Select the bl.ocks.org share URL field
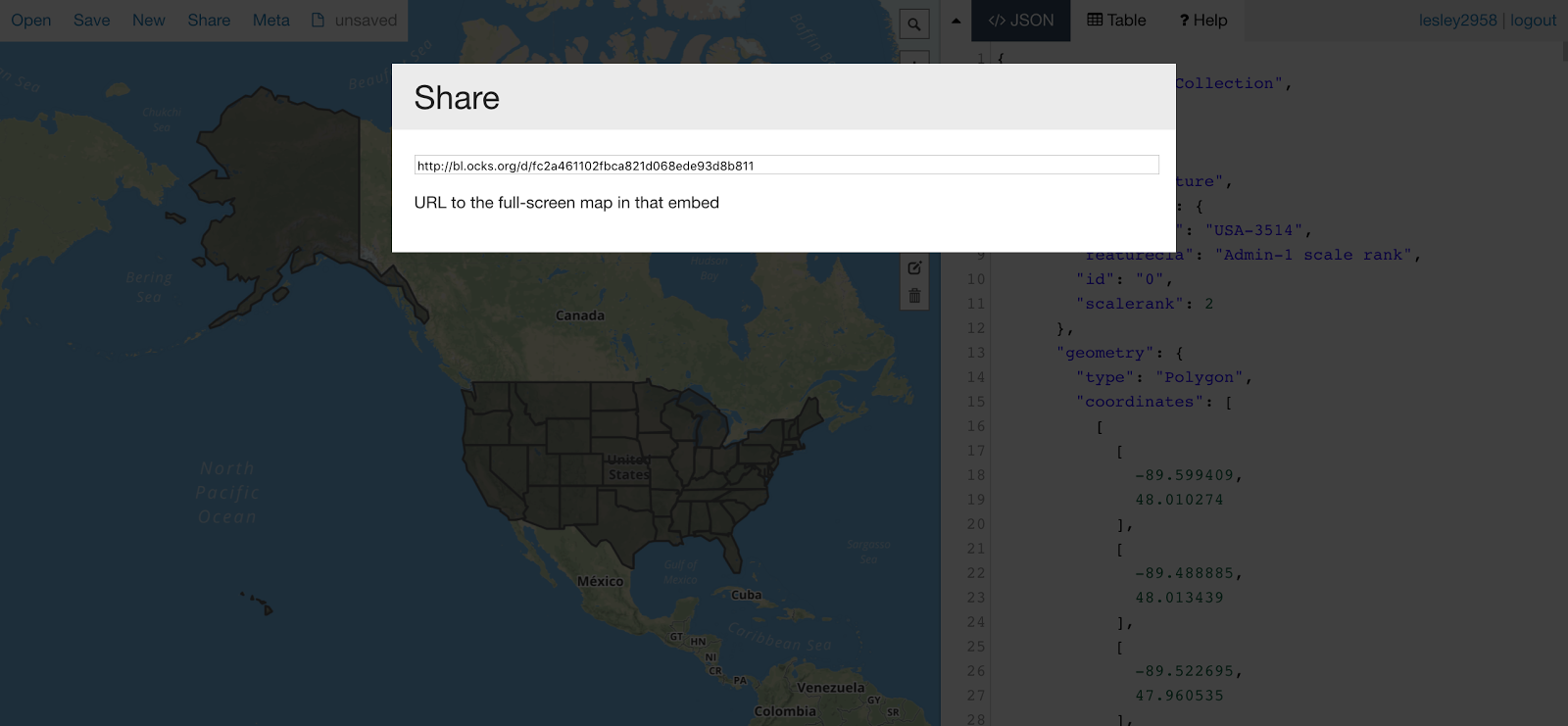The width and height of the screenshot is (1568, 726). point(786,165)
